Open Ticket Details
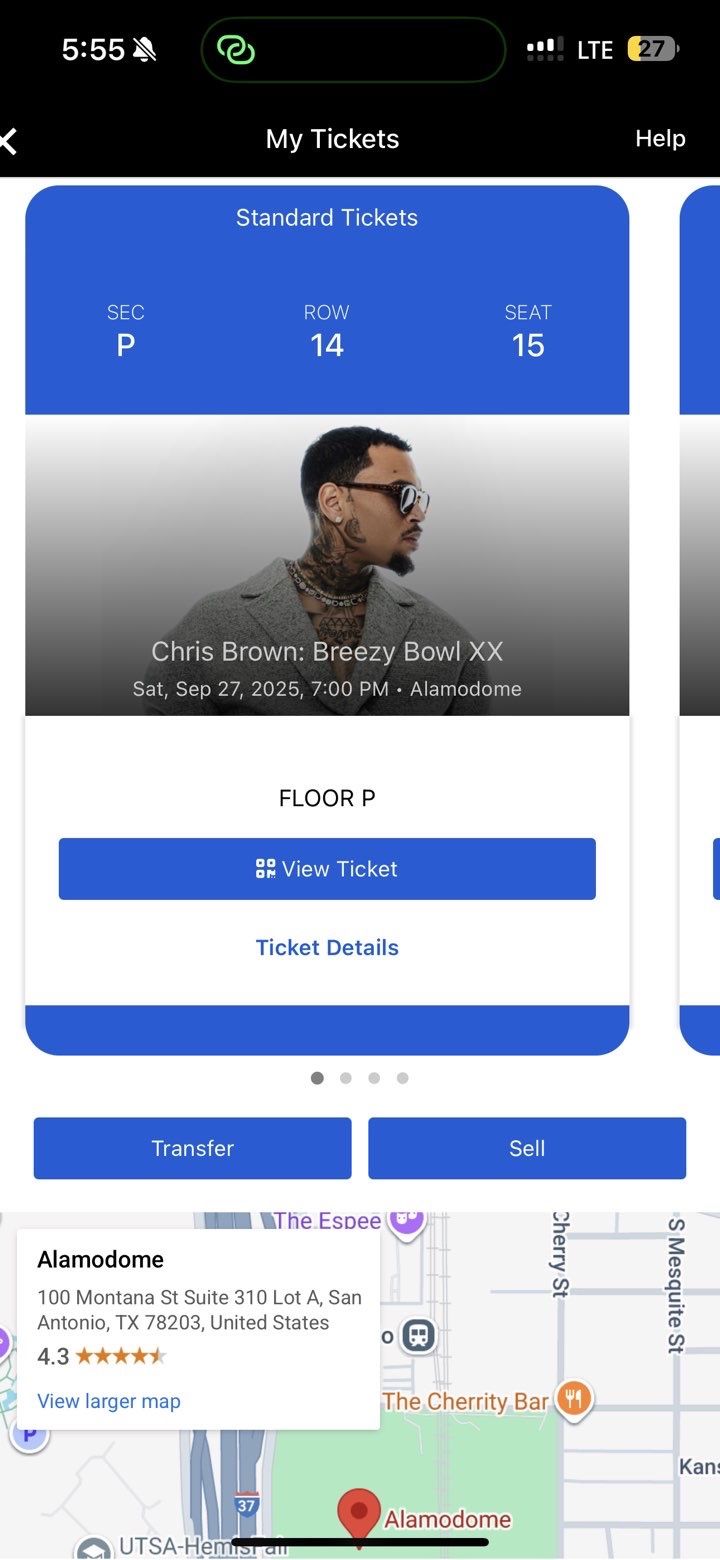This screenshot has height=1560, width=720. pos(327,947)
